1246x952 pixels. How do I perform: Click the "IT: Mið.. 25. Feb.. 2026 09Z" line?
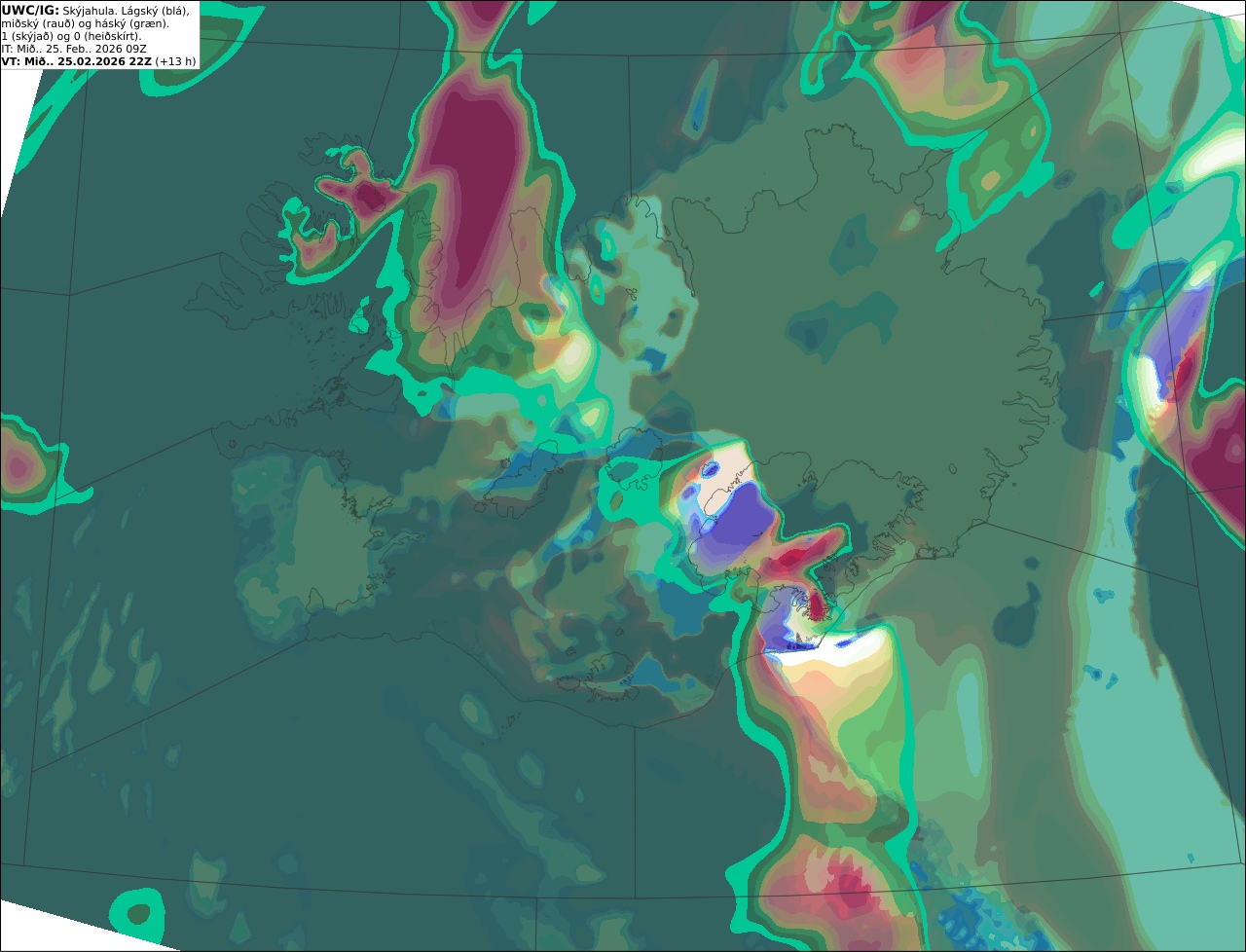coord(74,49)
